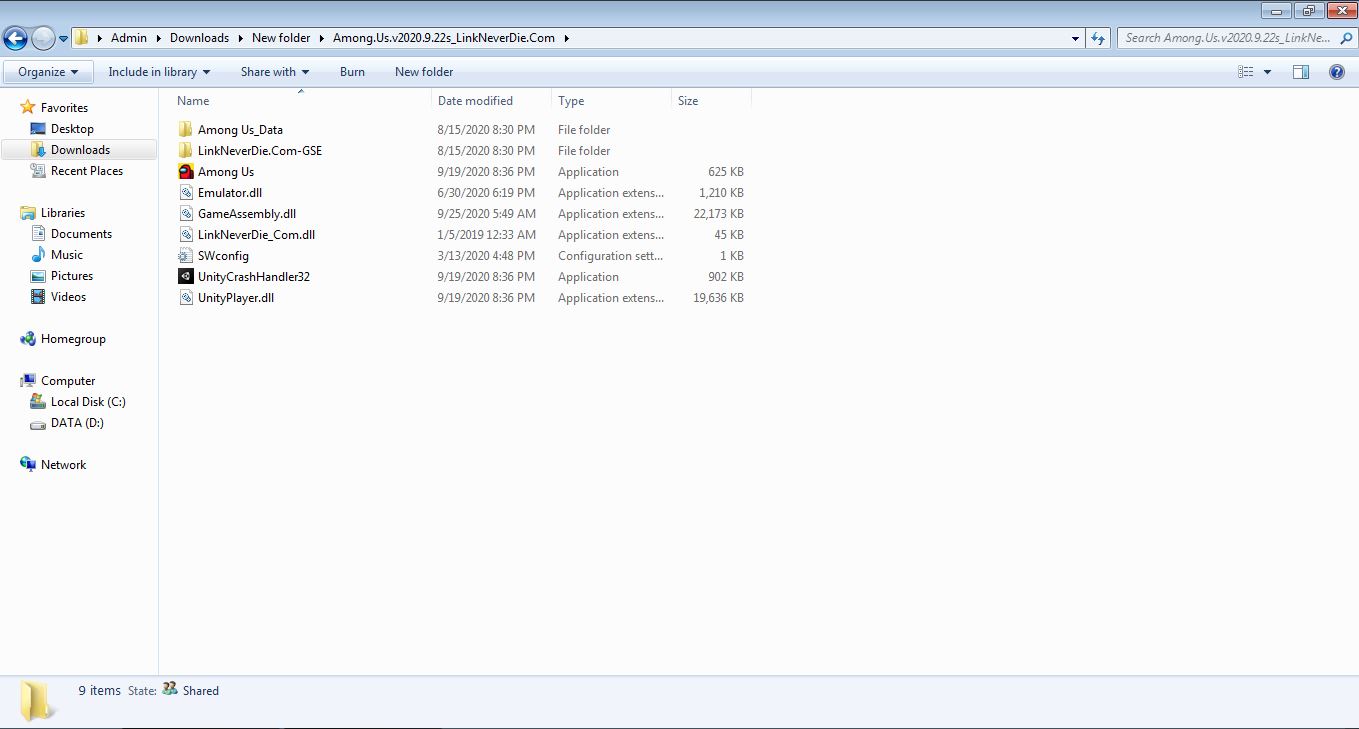
Task: Open the Organize dropdown menu
Action: (x=48, y=72)
